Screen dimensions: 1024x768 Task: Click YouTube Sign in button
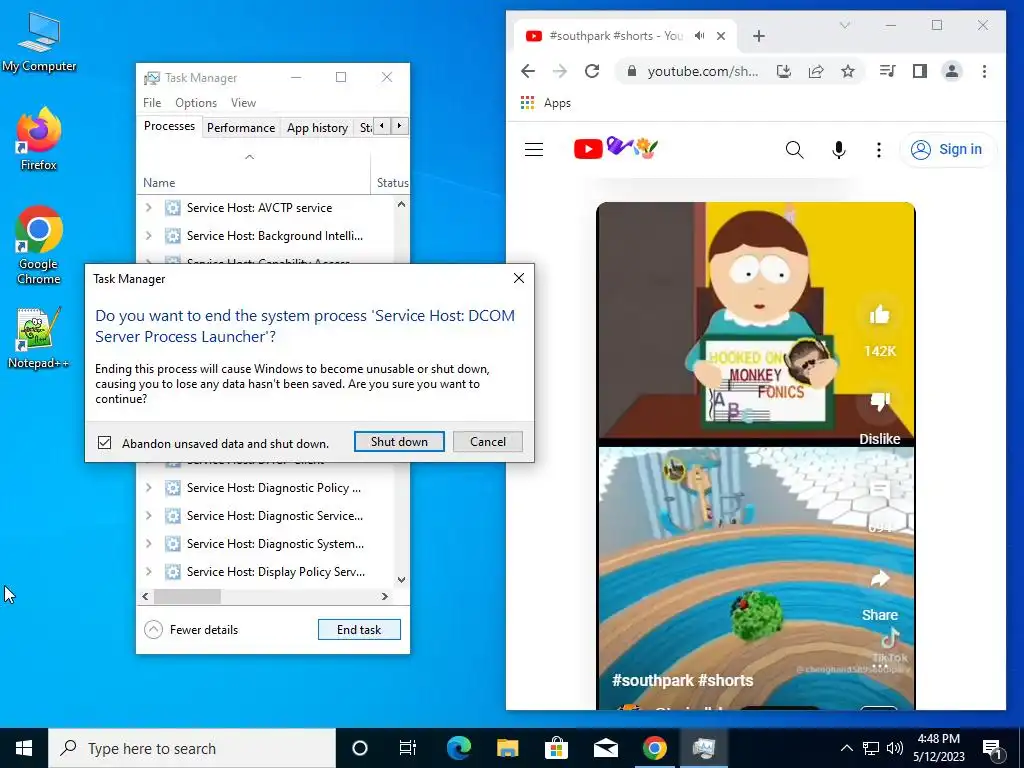[x=947, y=150]
